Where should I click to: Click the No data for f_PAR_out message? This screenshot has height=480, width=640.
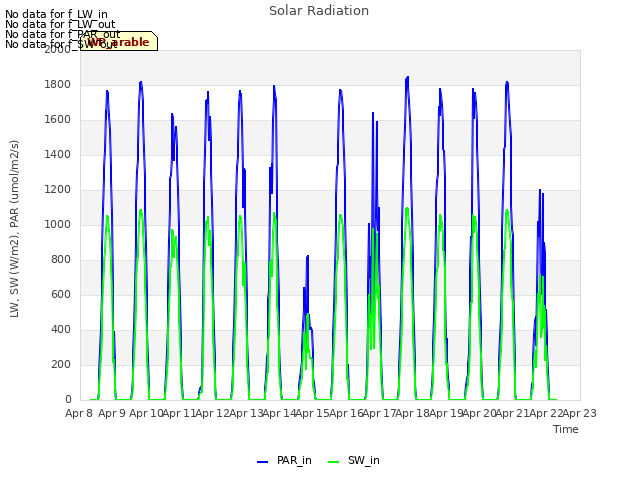pyautogui.click(x=62, y=34)
